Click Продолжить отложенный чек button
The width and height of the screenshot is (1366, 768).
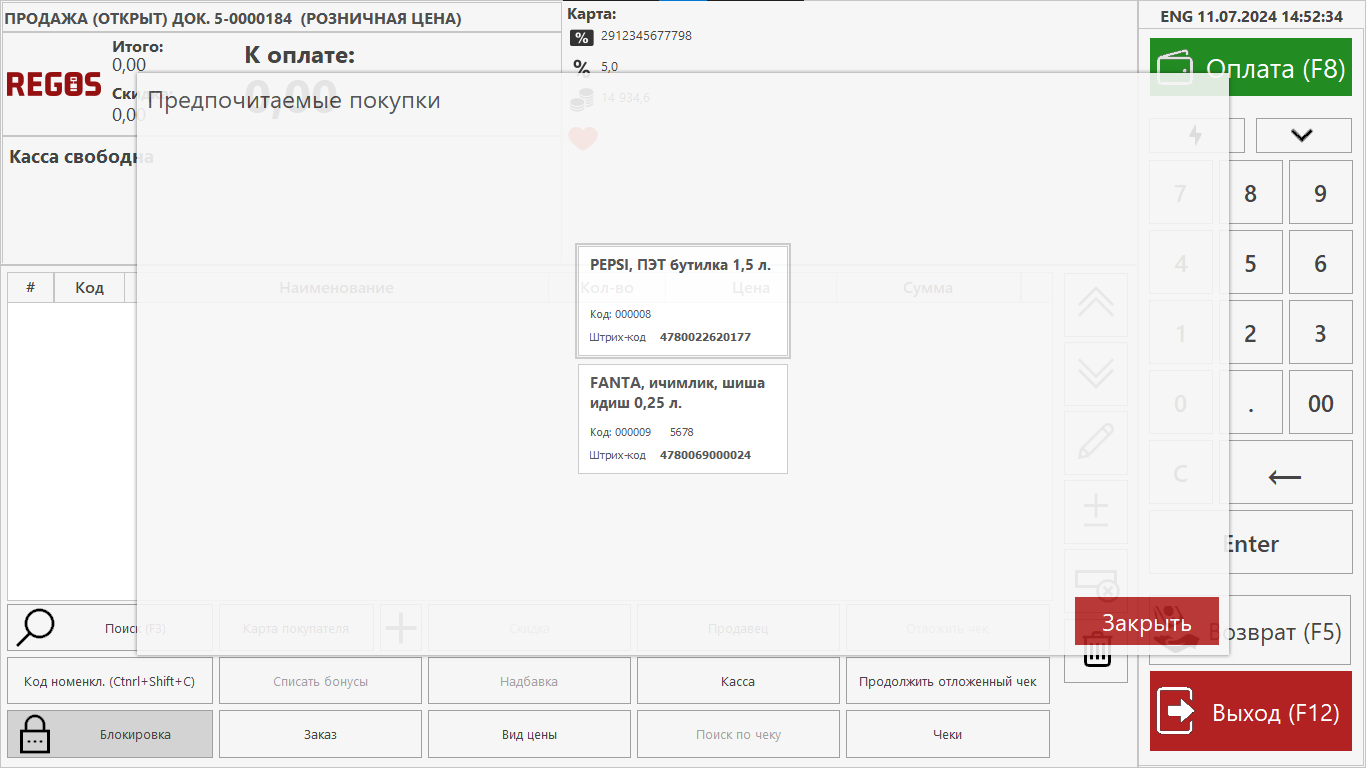tap(947, 681)
